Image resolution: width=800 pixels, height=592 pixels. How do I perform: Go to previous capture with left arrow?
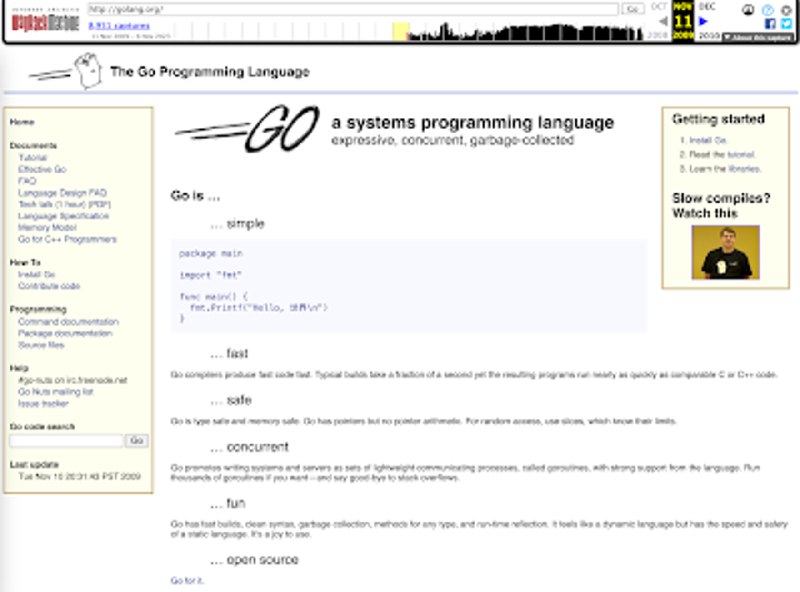pos(661,21)
